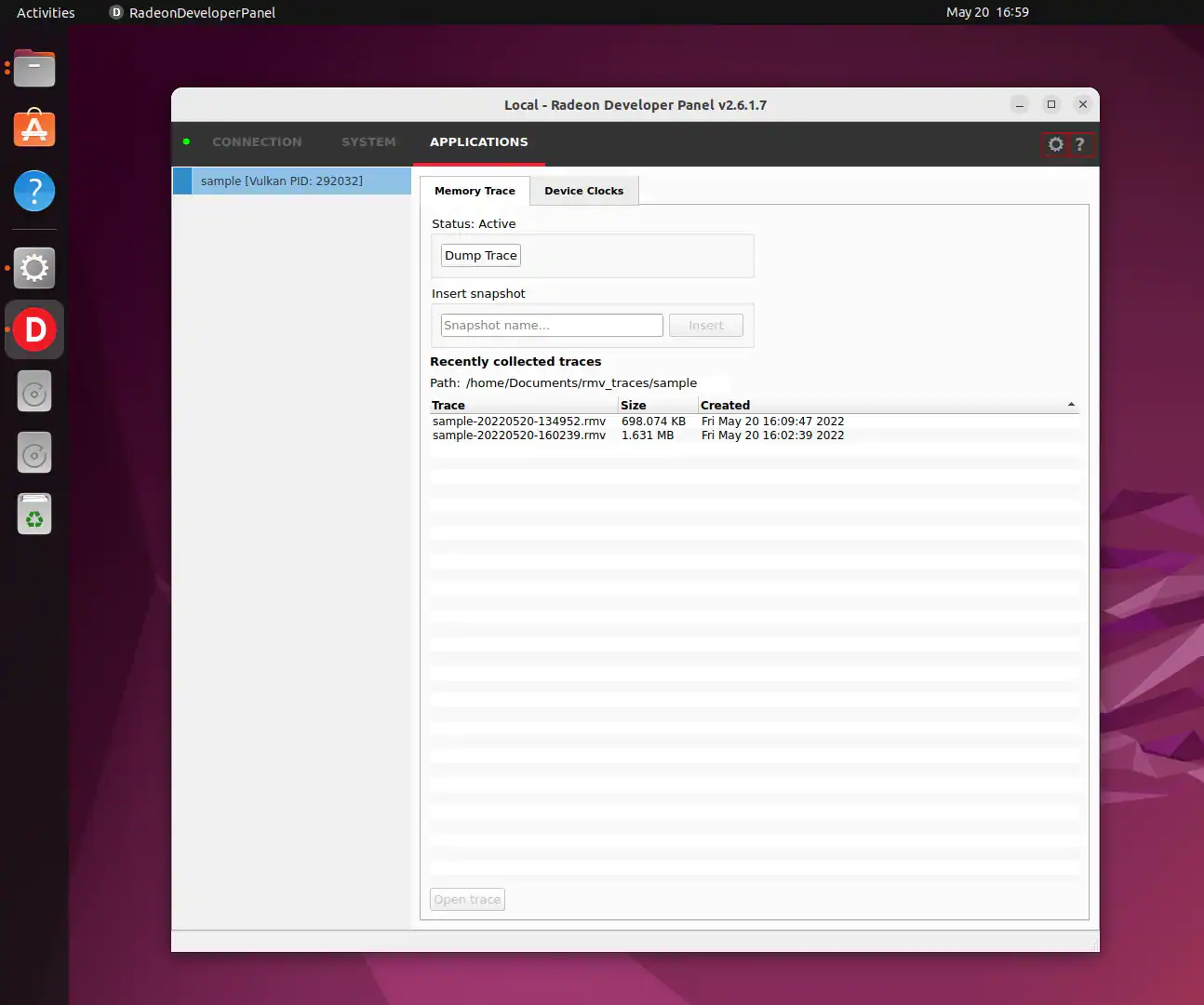Image resolution: width=1204 pixels, height=1005 pixels.
Task: Open the Device Clocks tab
Action: coord(583,191)
